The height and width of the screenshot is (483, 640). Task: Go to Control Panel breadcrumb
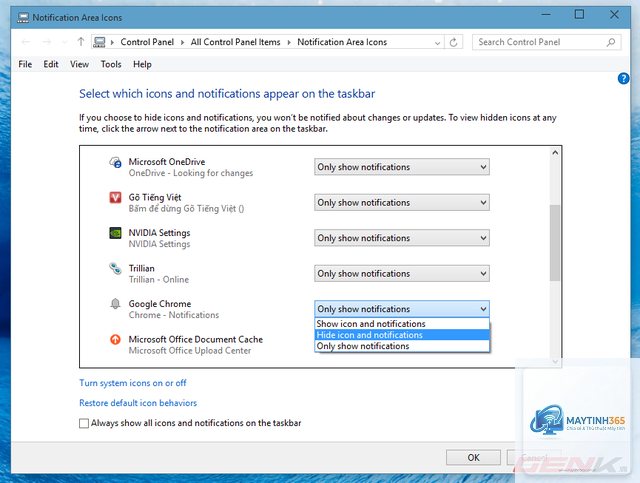point(147,42)
